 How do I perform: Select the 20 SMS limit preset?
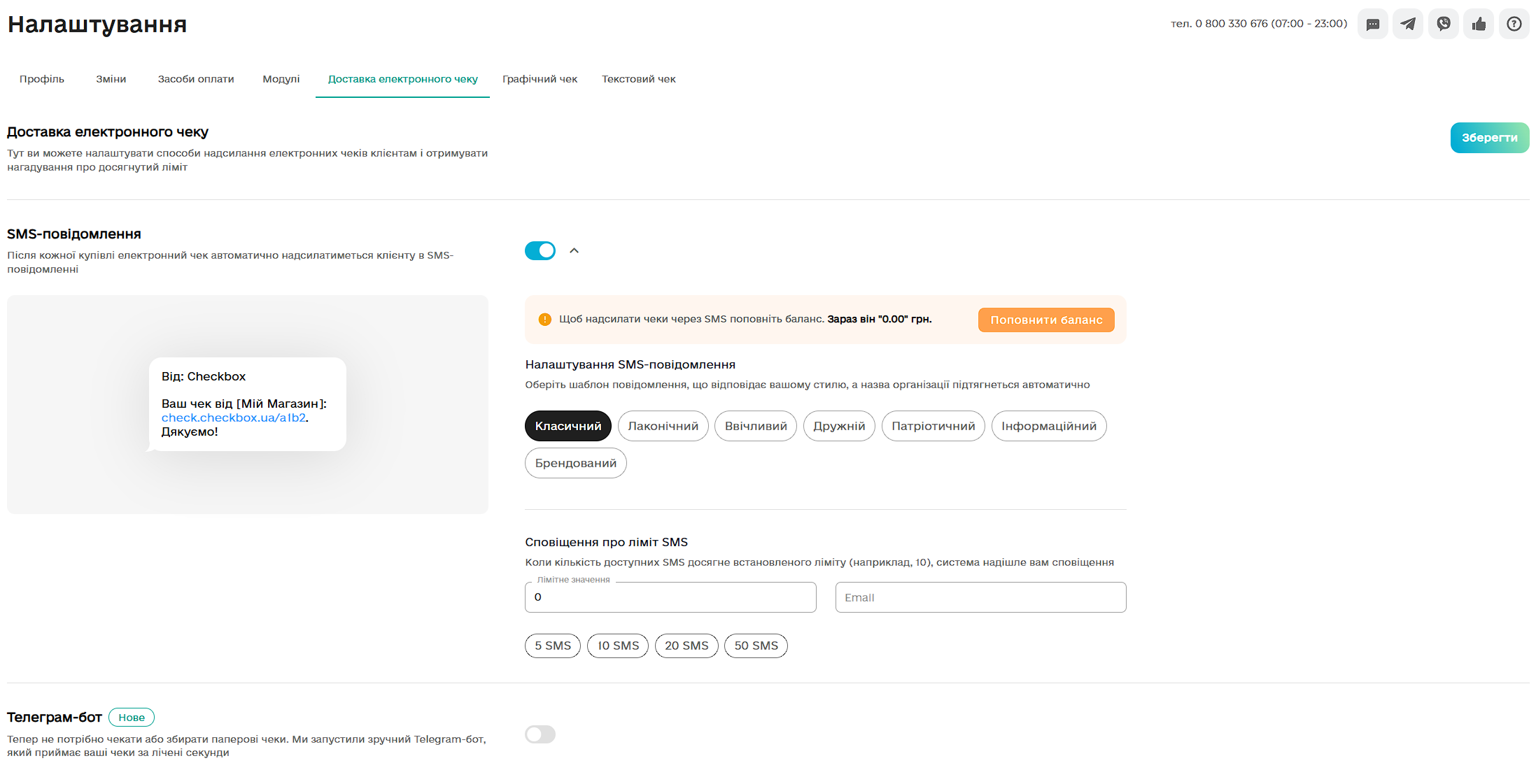[x=686, y=646]
